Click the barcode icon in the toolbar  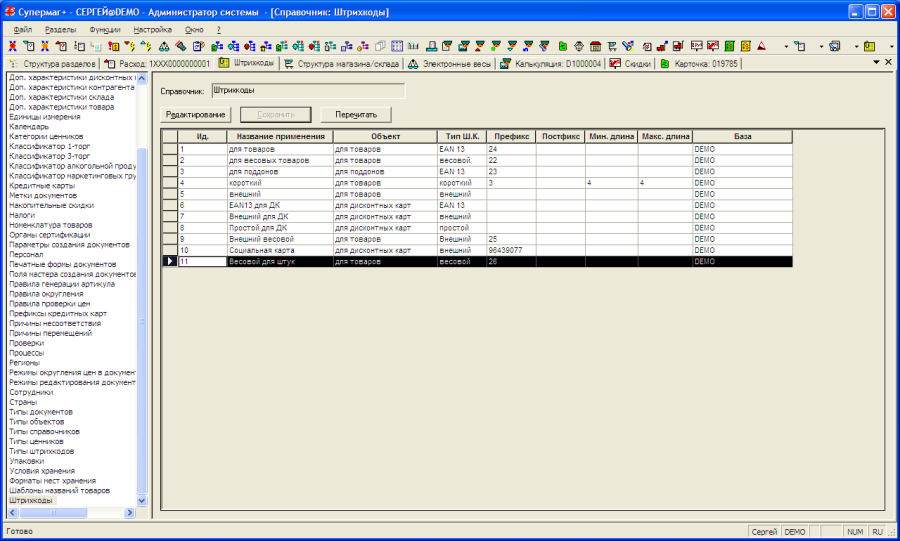(413, 46)
